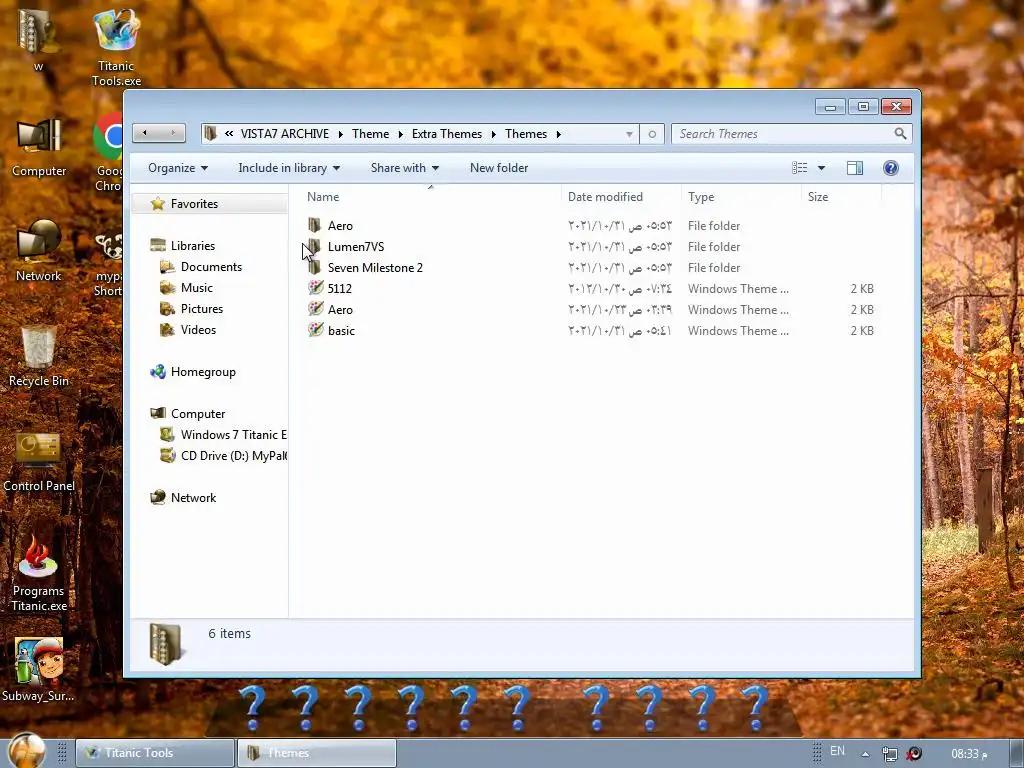The width and height of the screenshot is (1024, 768).
Task: Click the Start orb button
Action: tap(27, 751)
